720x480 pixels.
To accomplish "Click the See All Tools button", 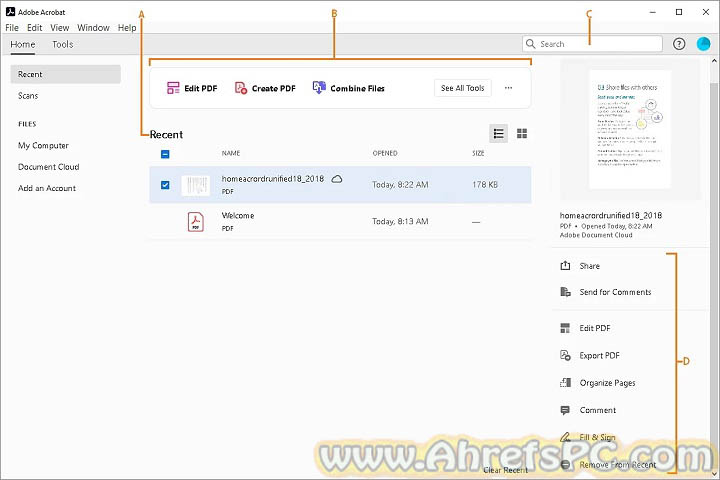I will pos(462,88).
